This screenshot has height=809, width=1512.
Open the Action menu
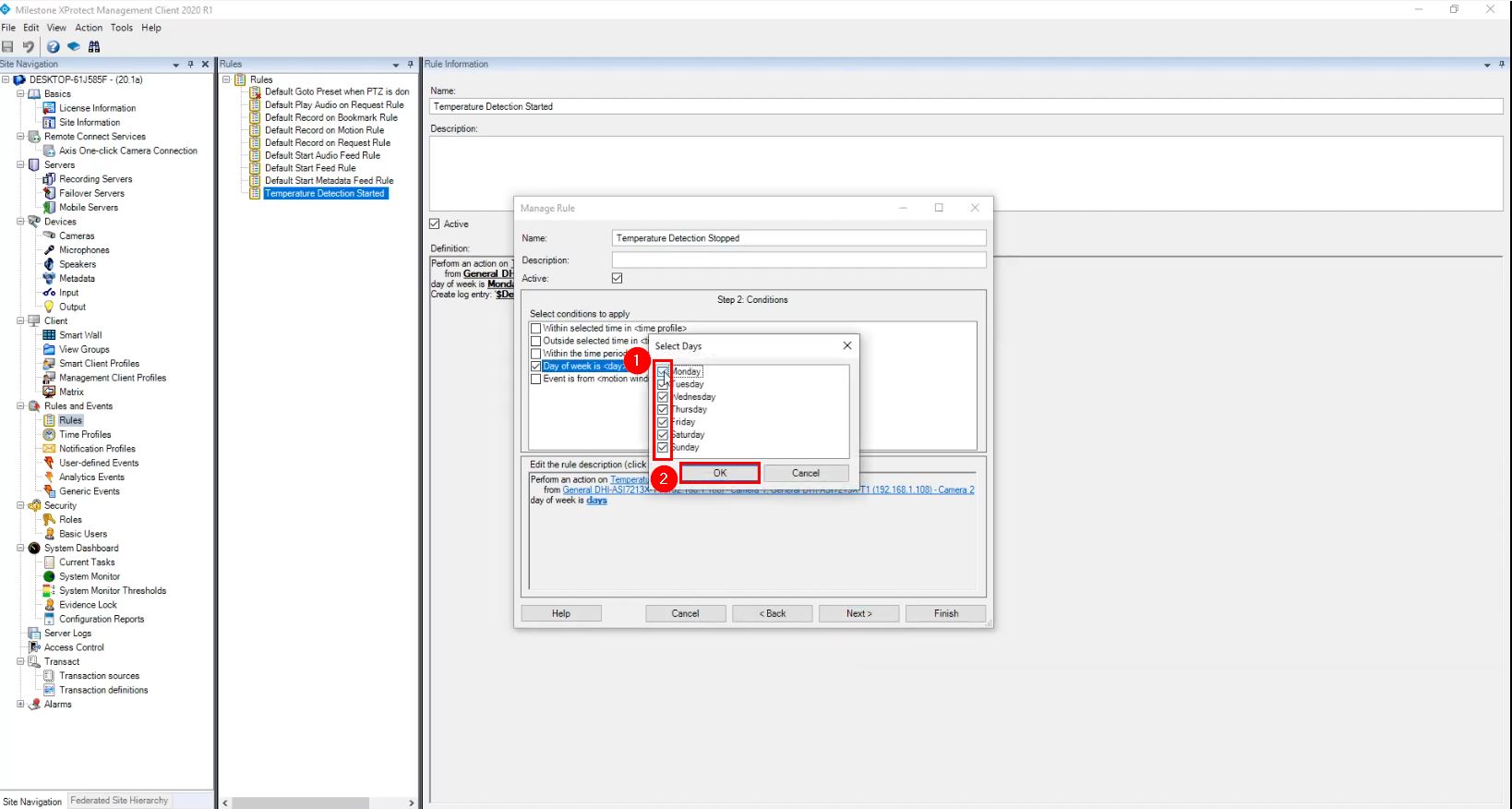coord(89,28)
